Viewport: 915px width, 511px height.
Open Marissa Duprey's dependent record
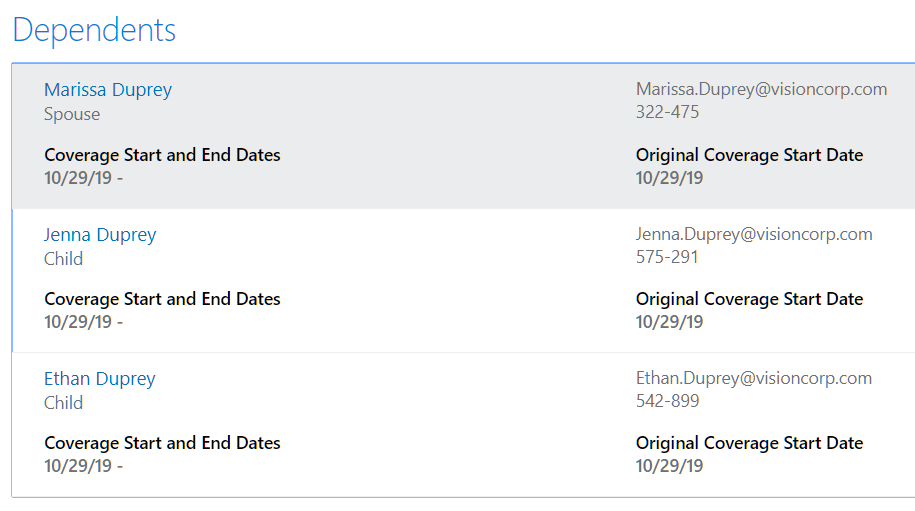(x=108, y=90)
